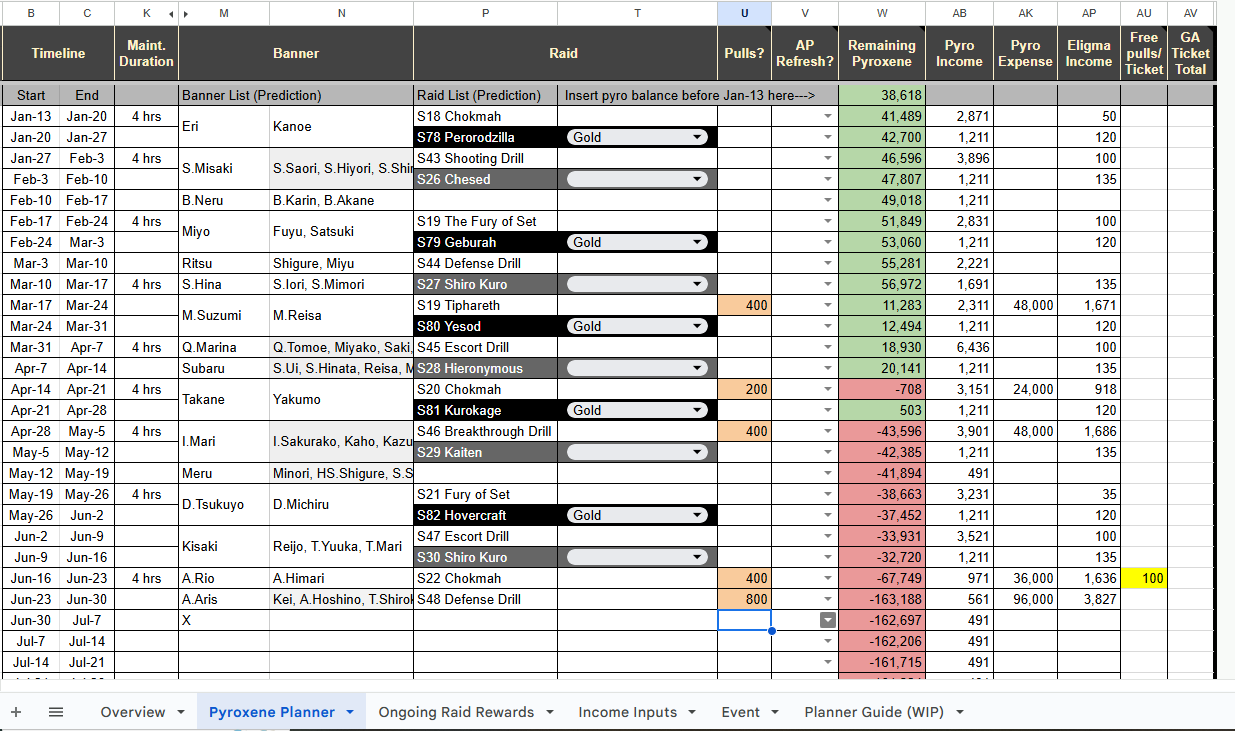Click the D.Tsukuyo banner cell
The width and height of the screenshot is (1235, 731).
(224, 504)
